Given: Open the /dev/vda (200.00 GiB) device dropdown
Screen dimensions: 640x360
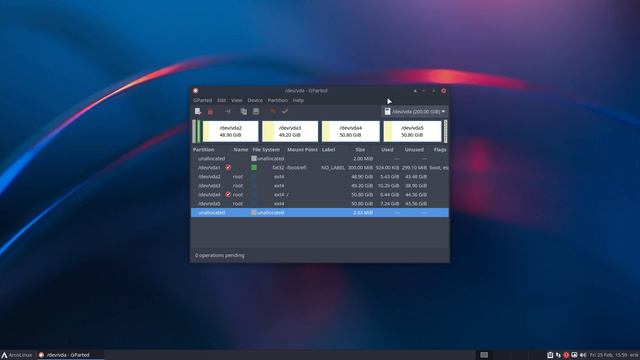Looking at the screenshot, I should tap(415, 111).
